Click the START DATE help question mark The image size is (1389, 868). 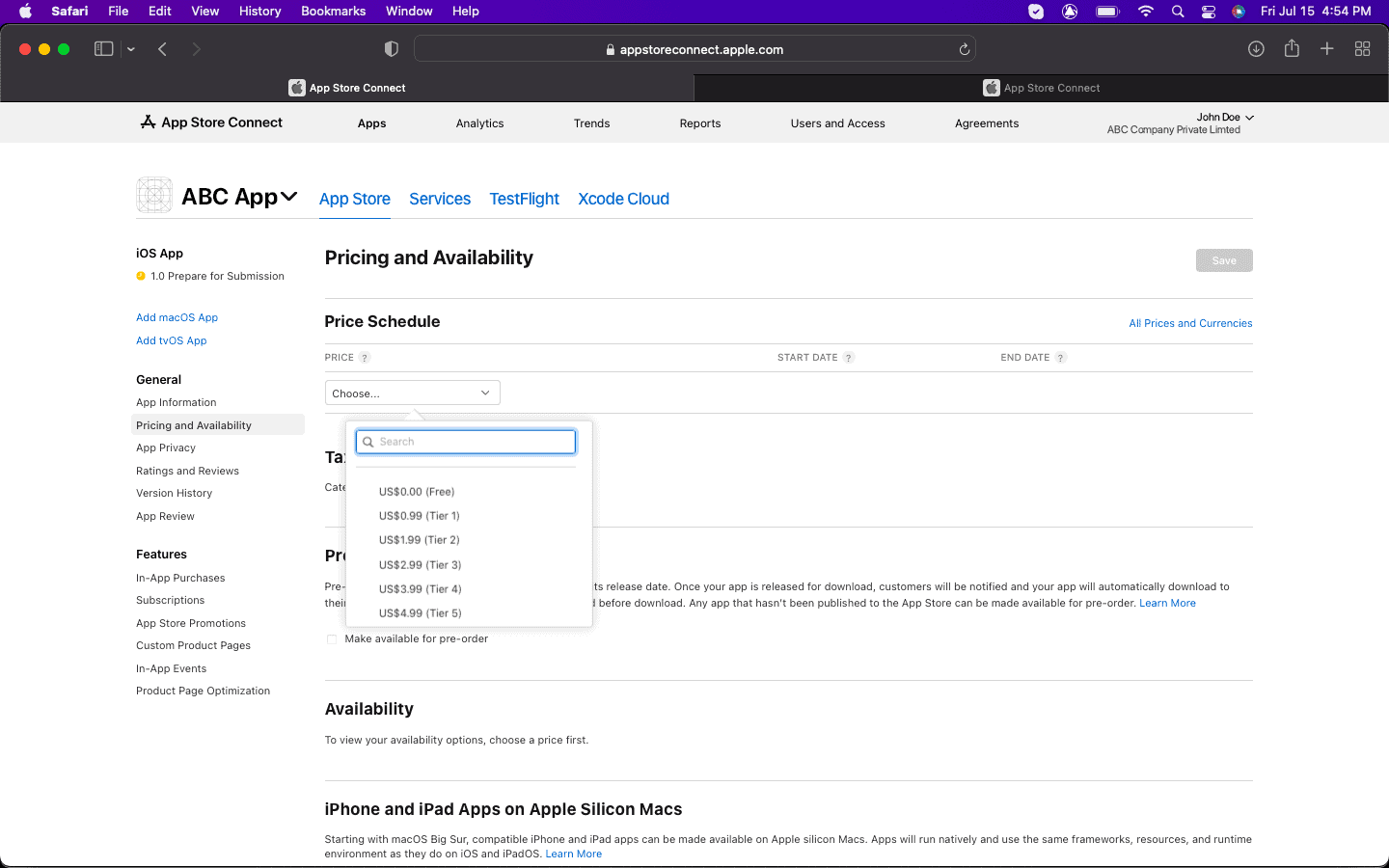849,358
